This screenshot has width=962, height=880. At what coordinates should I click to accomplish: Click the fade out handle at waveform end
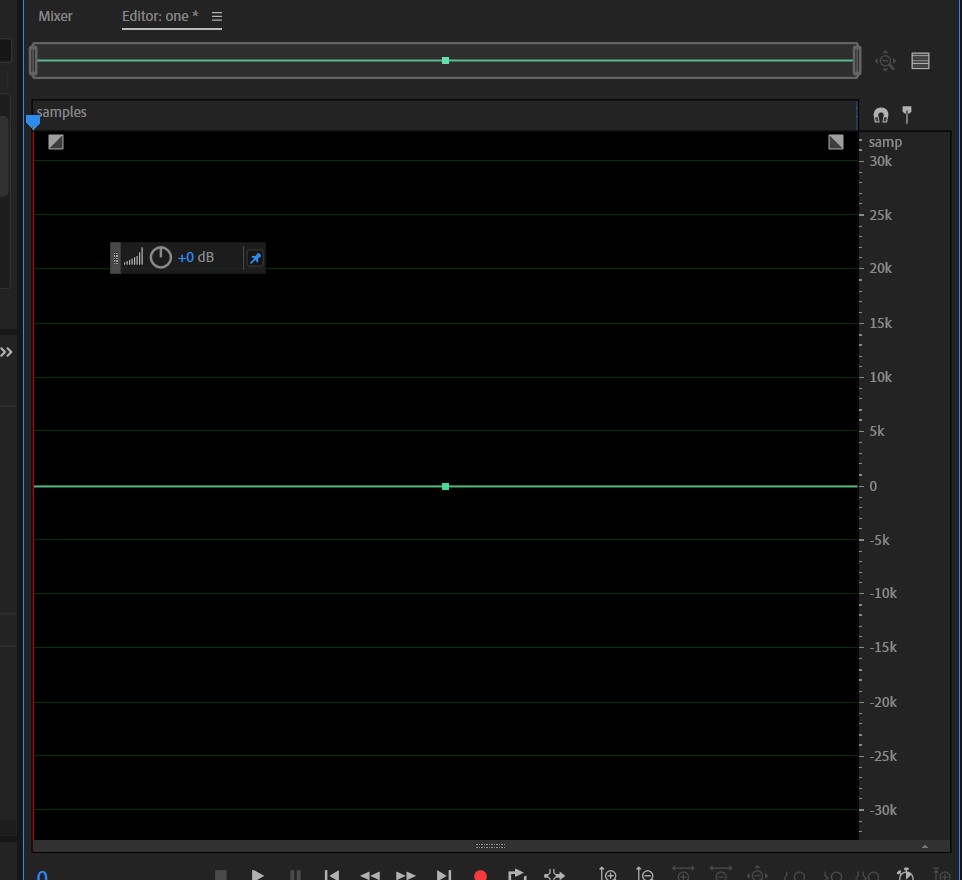836,142
